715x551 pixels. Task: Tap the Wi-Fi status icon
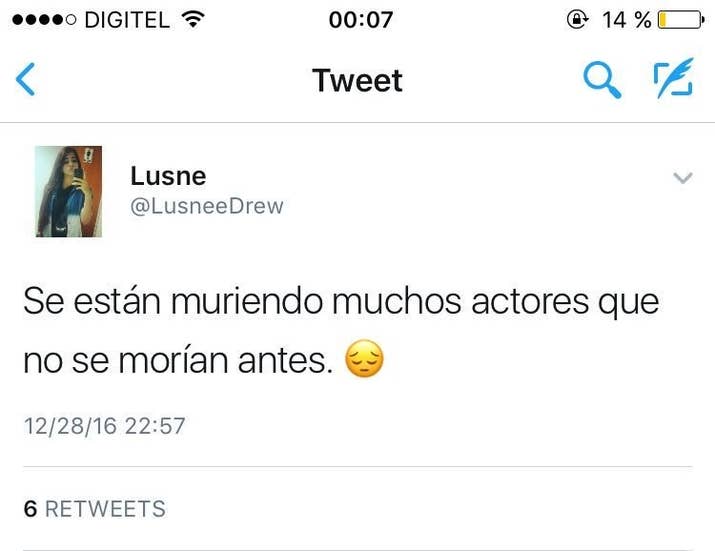coord(193,19)
